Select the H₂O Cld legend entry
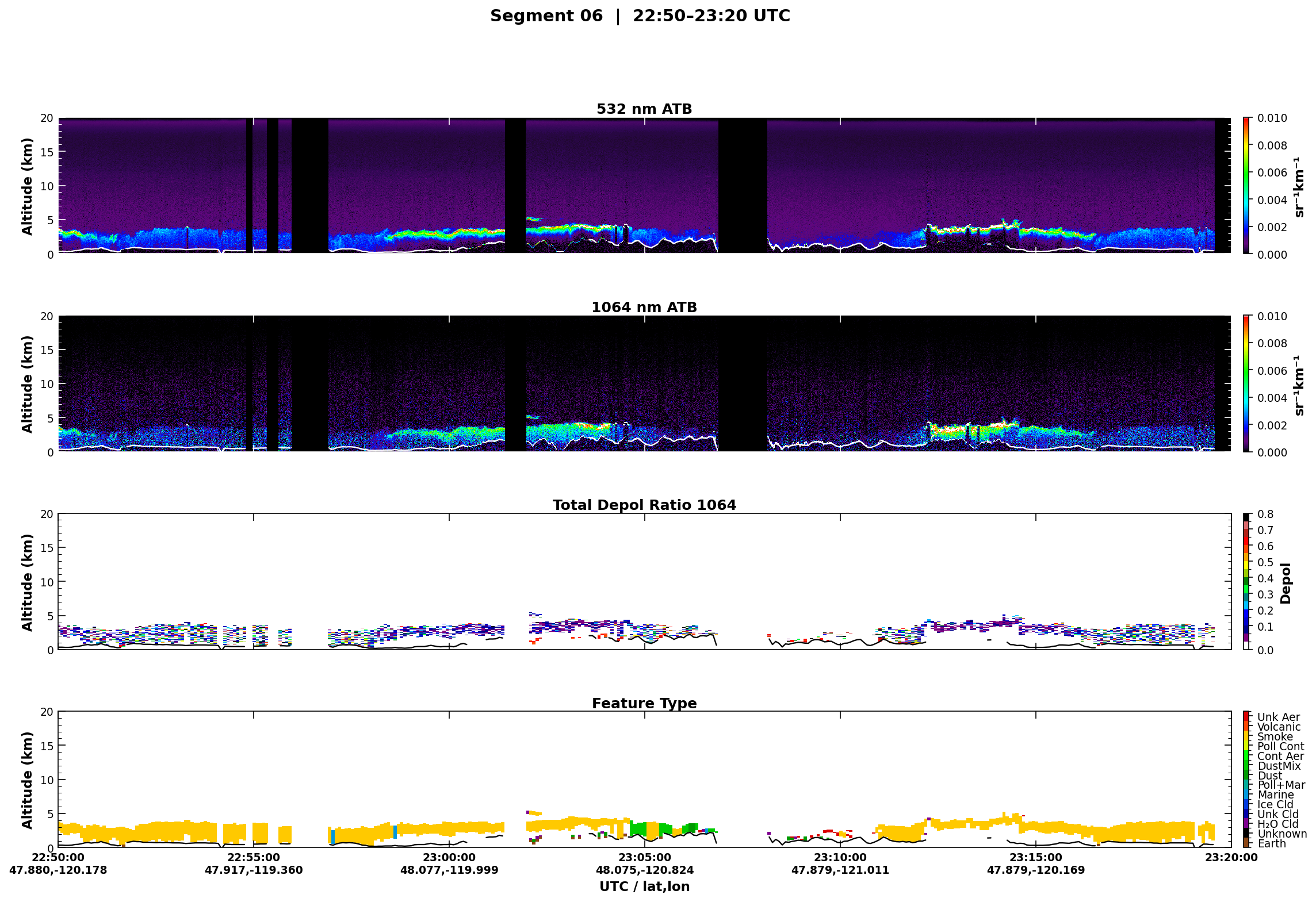The width and height of the screenshot is (1316, 902). pyautogui.click(x=1277, y=824)
